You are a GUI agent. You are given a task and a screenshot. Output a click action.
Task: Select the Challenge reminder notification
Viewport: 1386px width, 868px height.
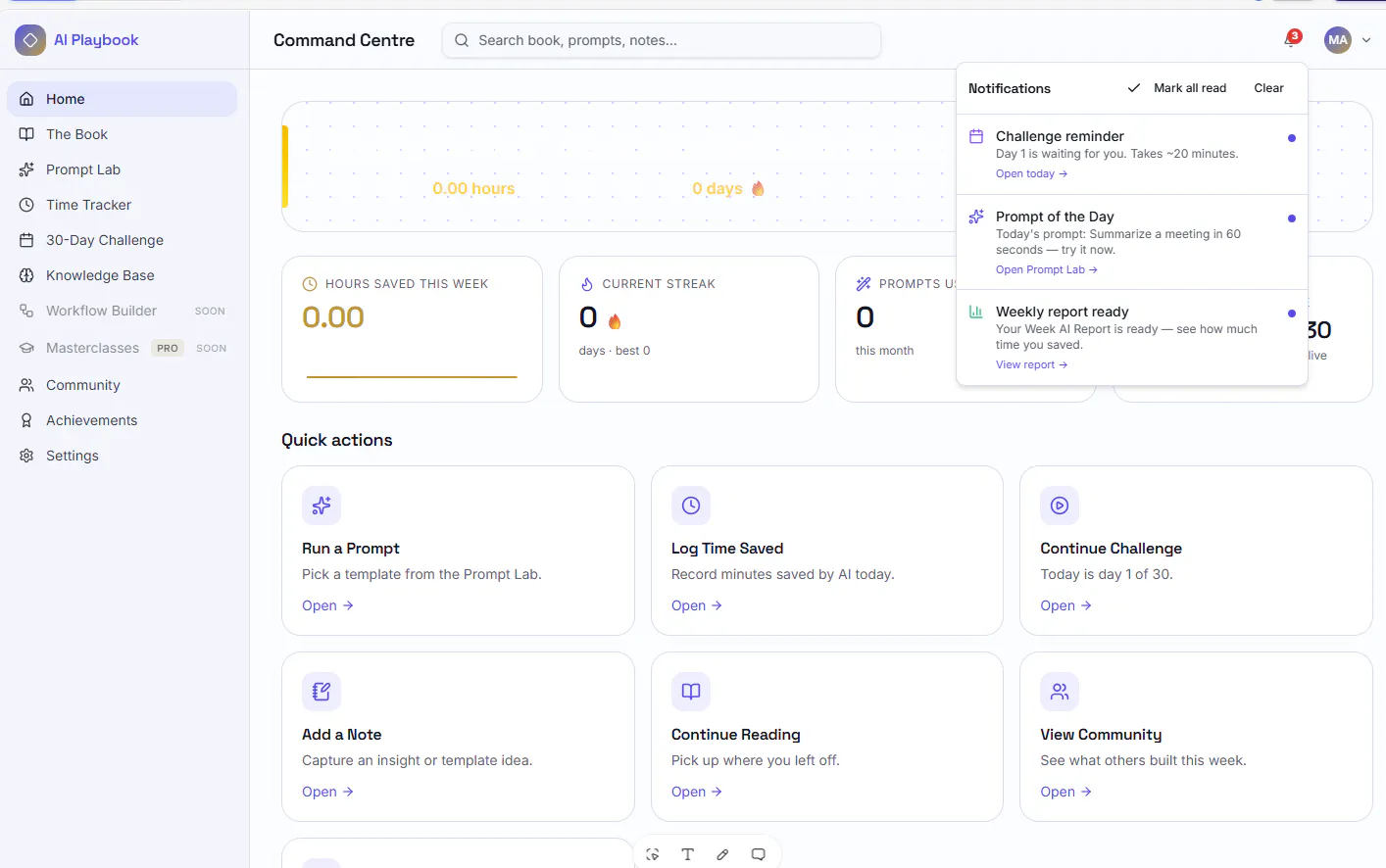coord(1132,155)
